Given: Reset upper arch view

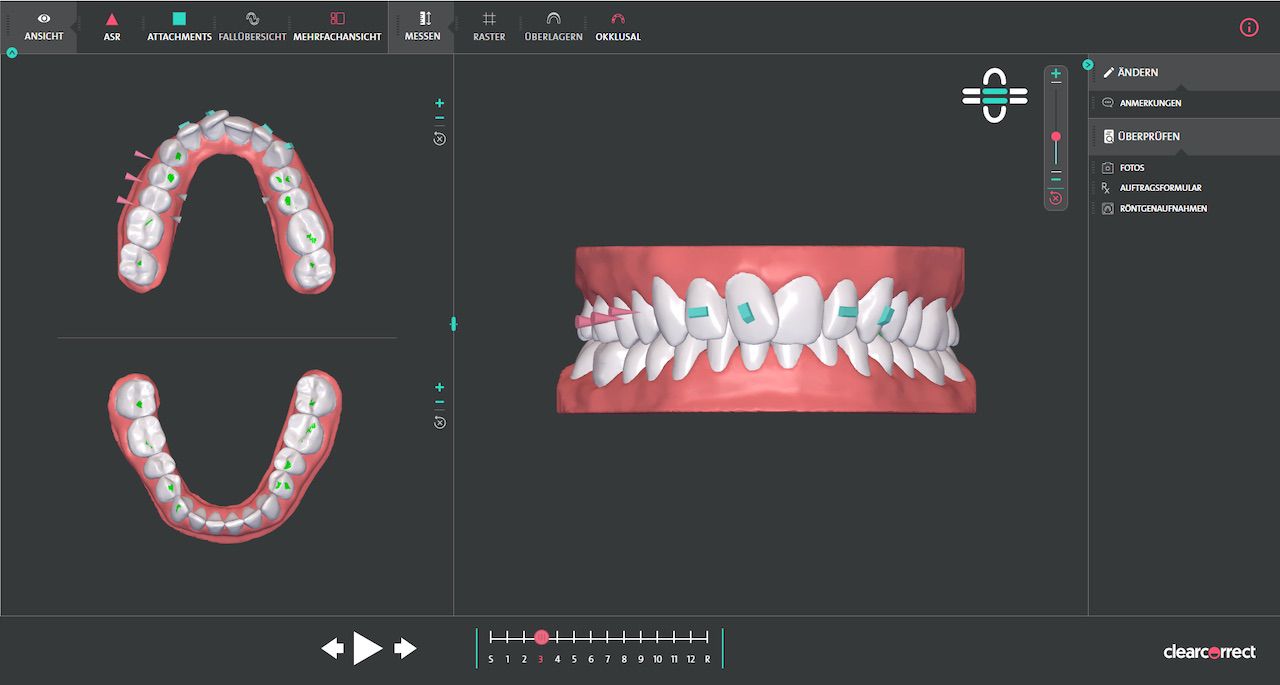Looking at the screenshot, I should tap(439, 138).
